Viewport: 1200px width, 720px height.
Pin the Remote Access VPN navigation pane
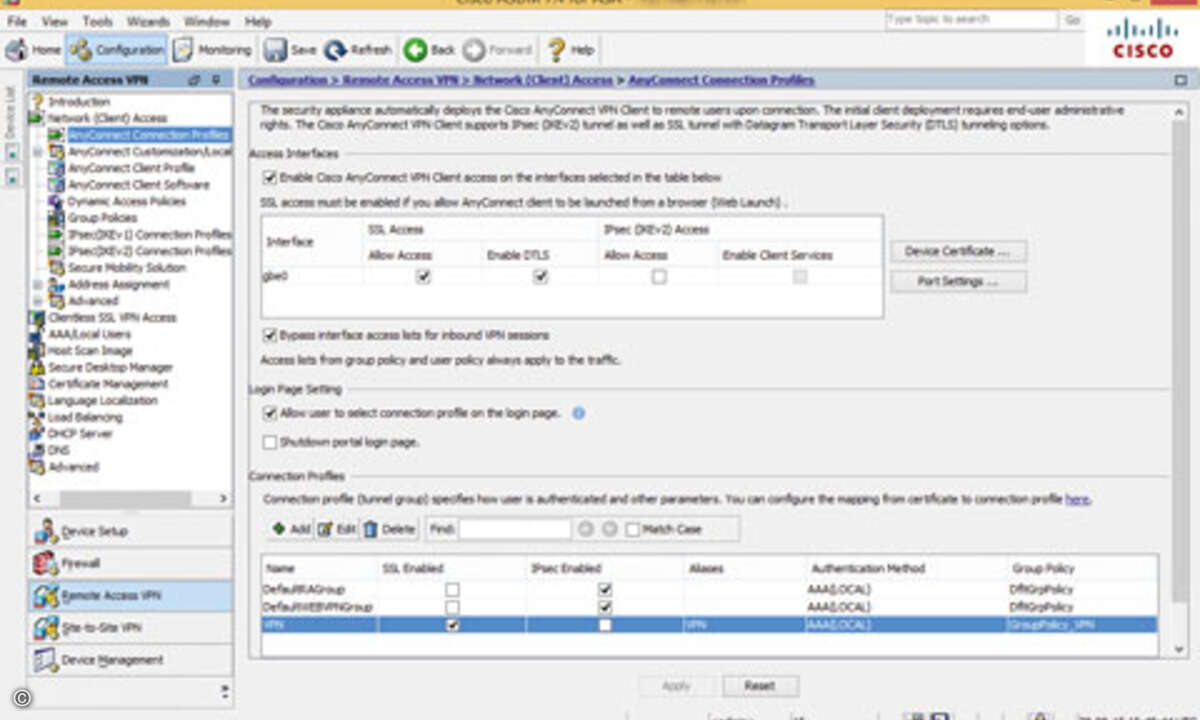(x=215, y=79)
